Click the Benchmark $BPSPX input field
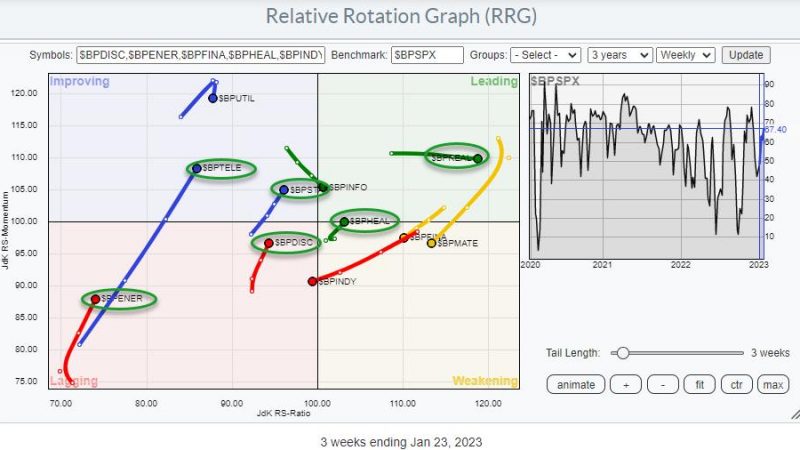 point(427,55)
